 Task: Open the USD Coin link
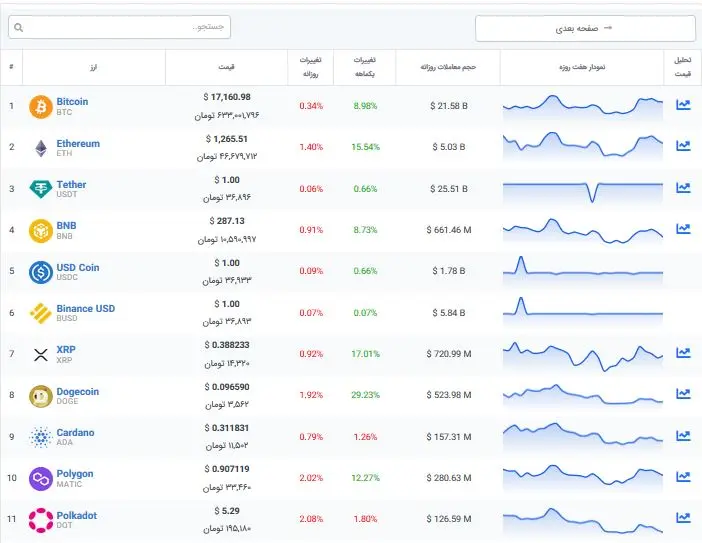tap(78, 267)
